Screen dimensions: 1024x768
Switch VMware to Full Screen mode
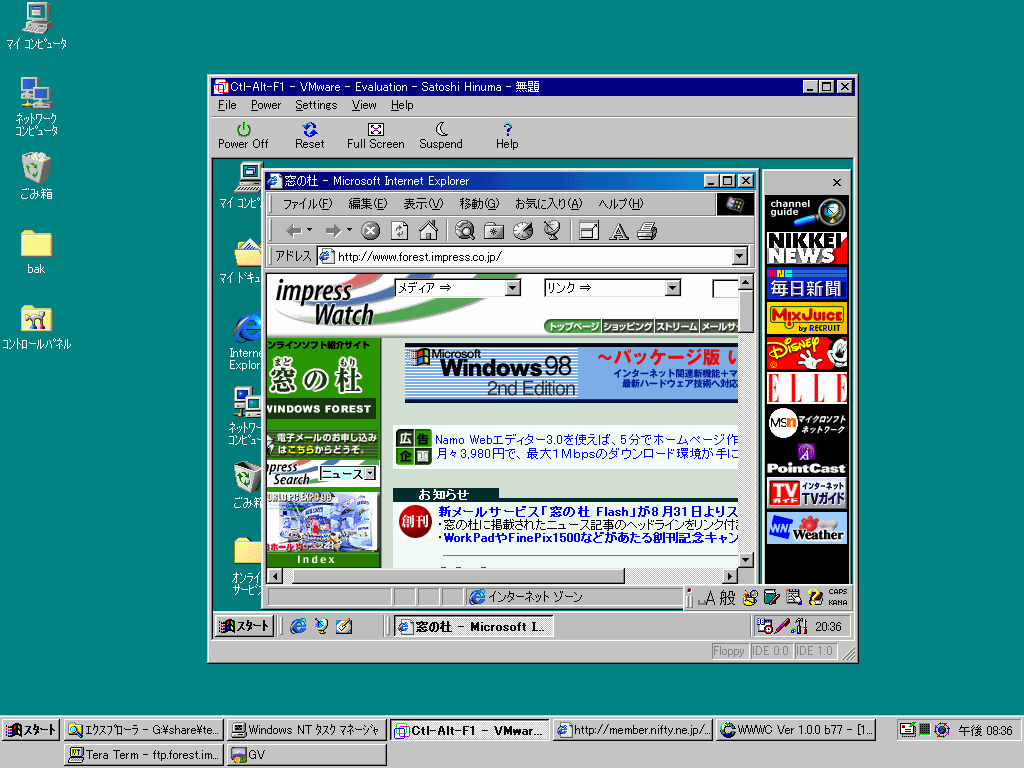coord(376,136)
